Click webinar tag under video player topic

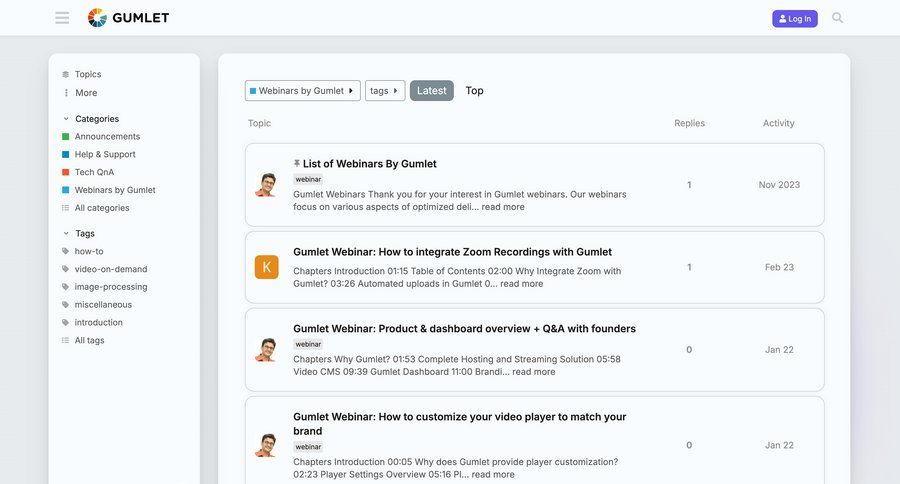point(308,447)
